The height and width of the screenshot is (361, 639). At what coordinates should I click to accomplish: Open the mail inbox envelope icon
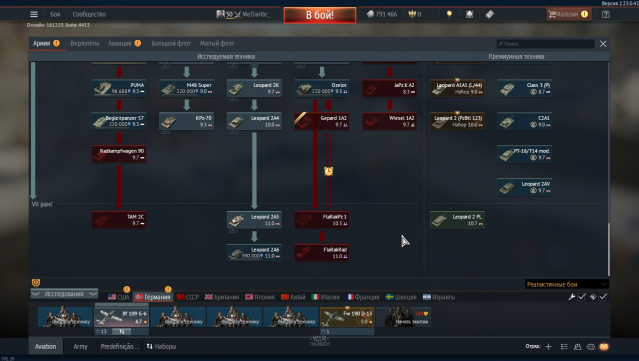[x=604, y=347]
